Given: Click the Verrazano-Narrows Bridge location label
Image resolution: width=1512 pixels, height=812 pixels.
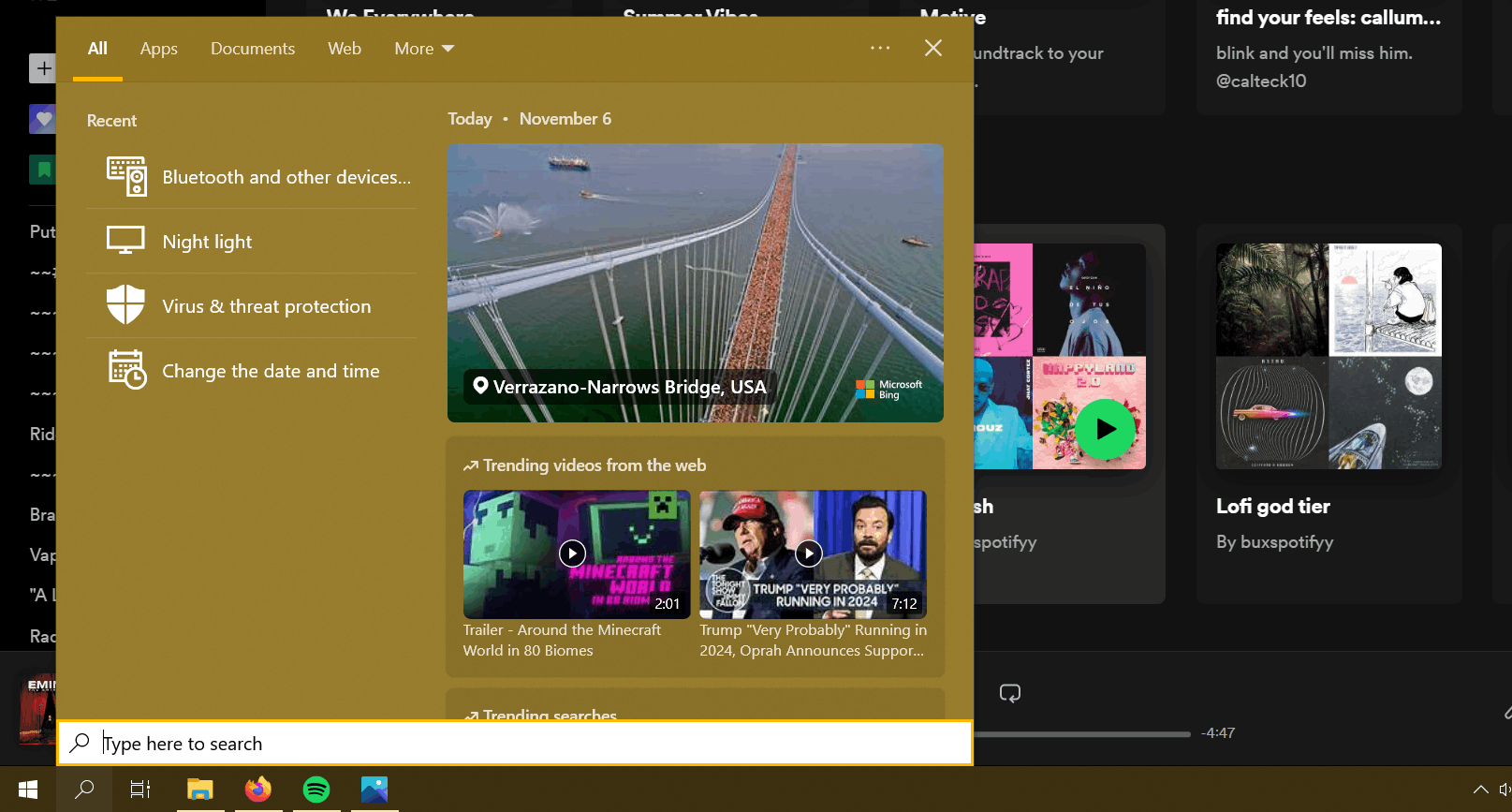Looking at the screenshot, I should coord(620,387).
